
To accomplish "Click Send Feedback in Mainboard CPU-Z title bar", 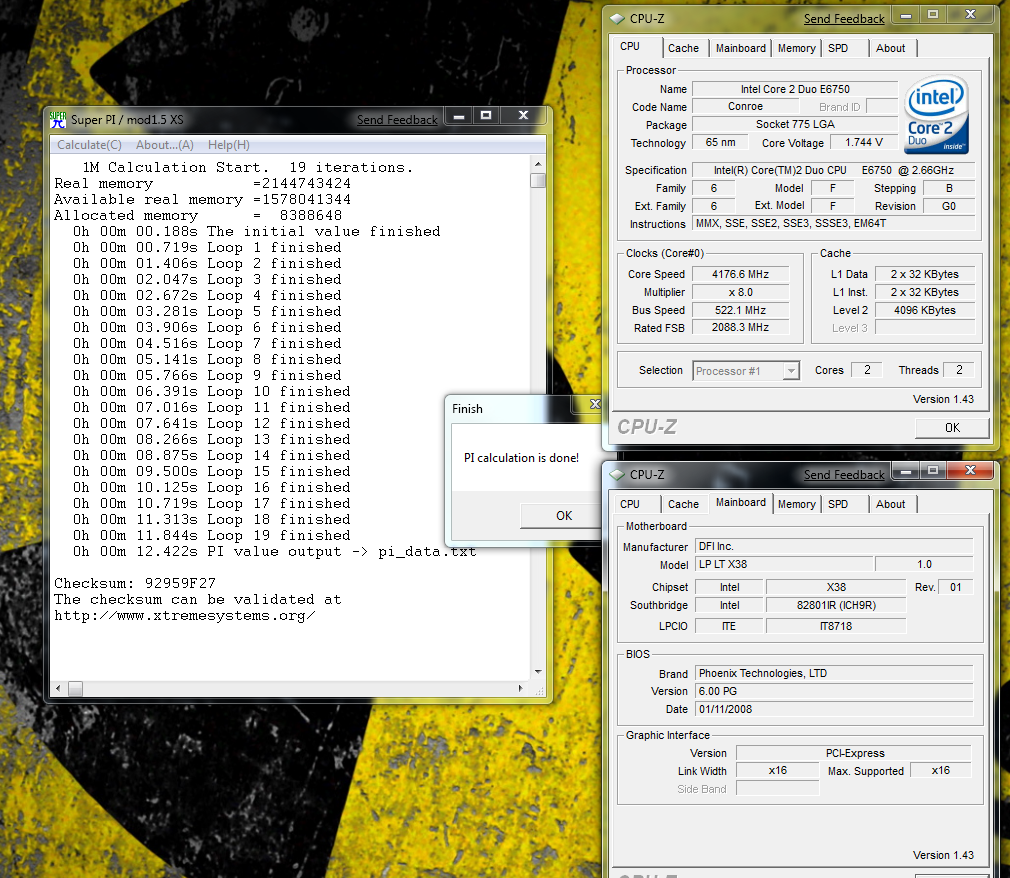I will [x=844, y=475].
